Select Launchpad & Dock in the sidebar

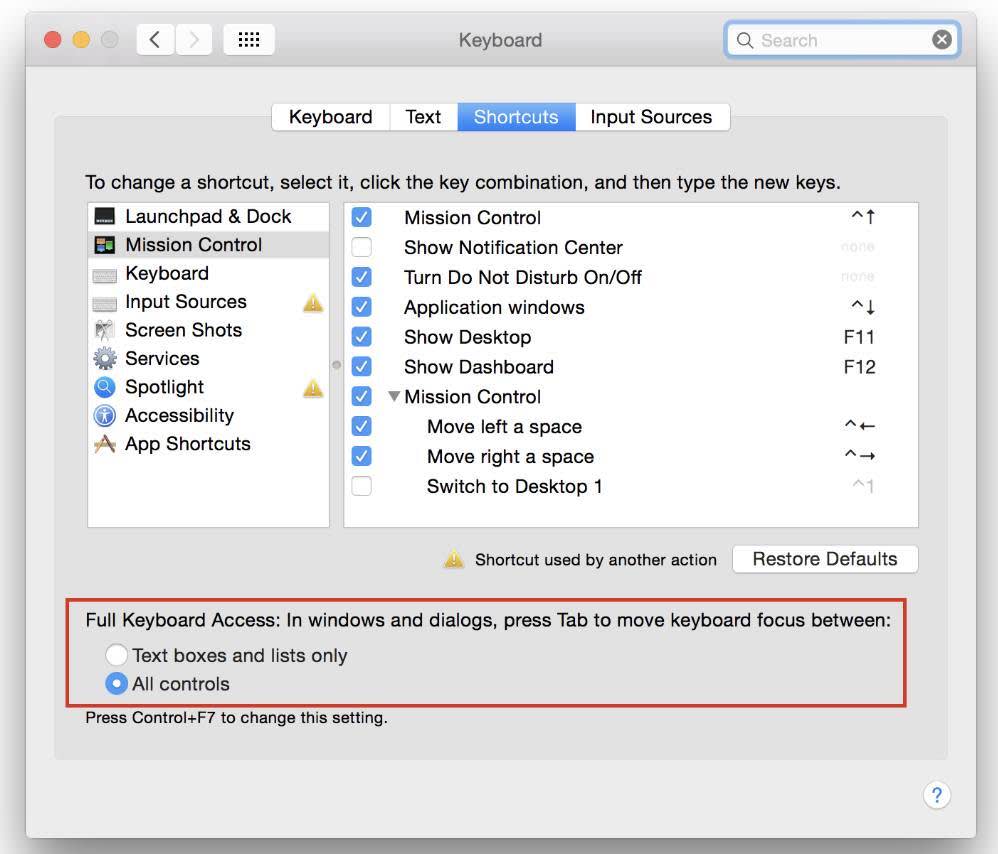point(208,216)
